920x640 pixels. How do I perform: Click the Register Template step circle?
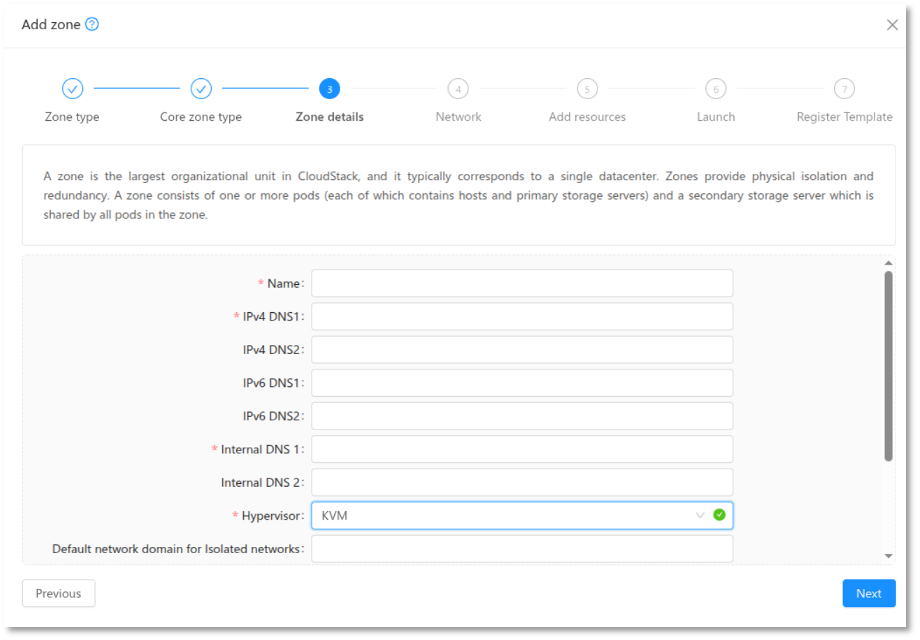coord(844,88)
